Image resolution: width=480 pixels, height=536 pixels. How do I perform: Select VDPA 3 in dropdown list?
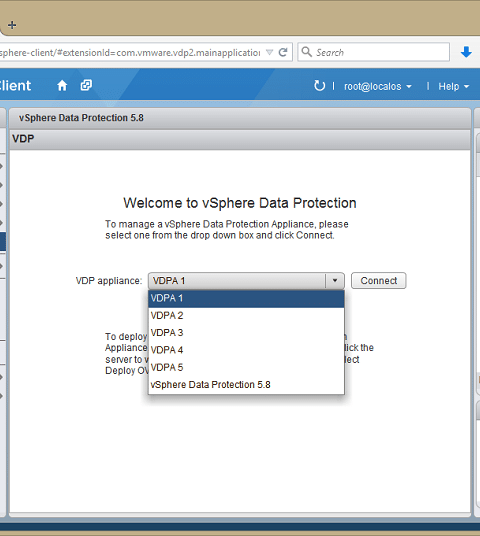(246, 333)
